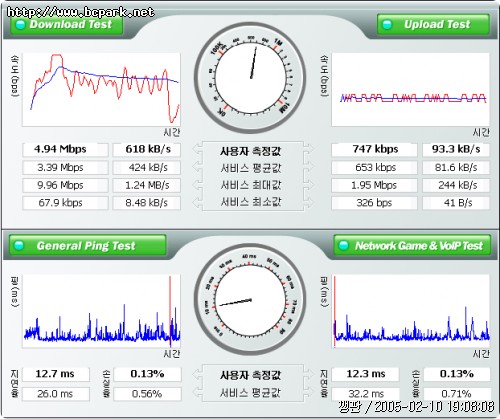Viewport: 500px width, 419px height.
Task: Click the green indicator on Upload Test
Action: [387, 24]
